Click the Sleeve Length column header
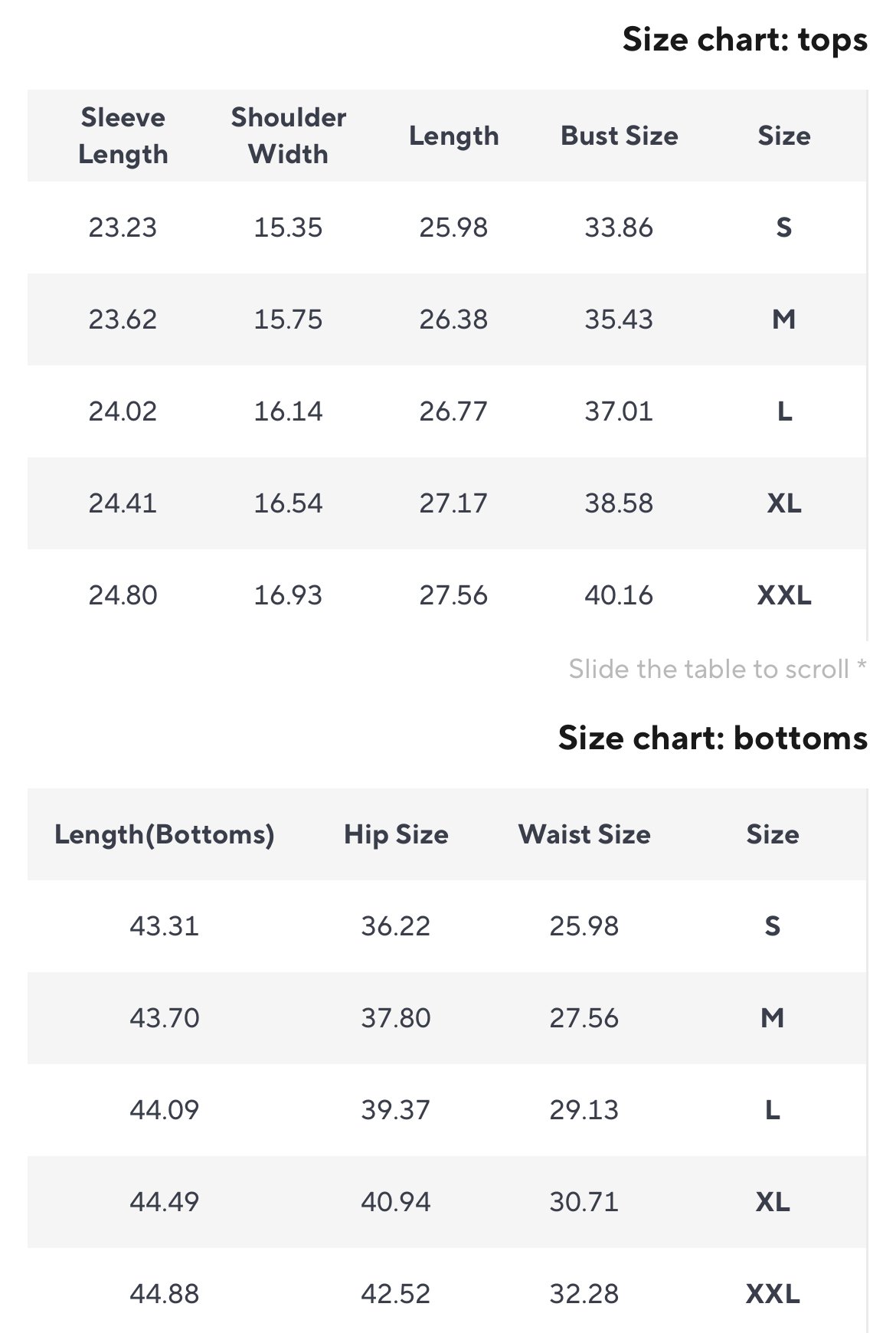Image resolution: width=896 pixels, height=1333 pixels. (123, 136)
